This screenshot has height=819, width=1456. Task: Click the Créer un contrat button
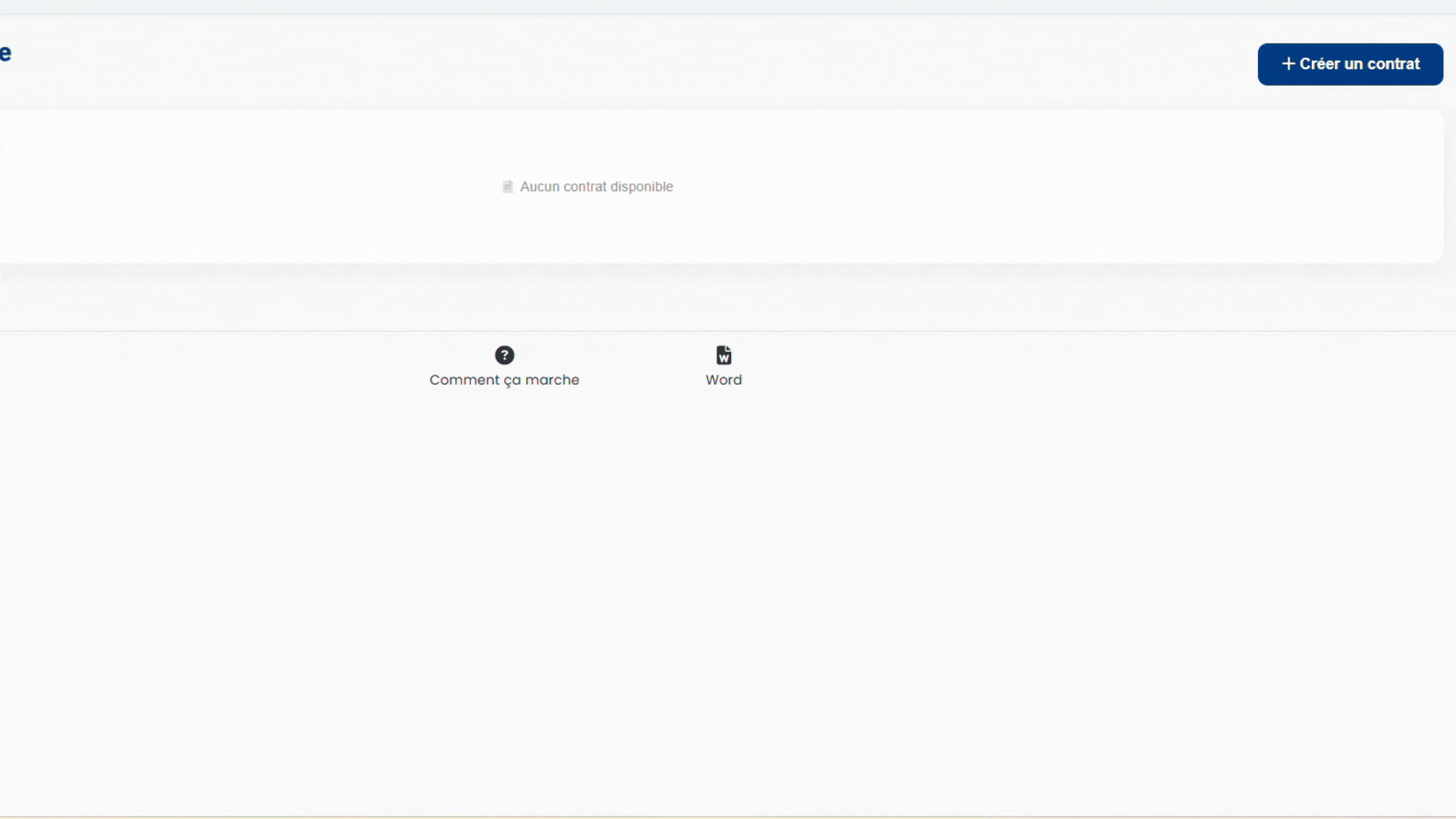(1350, 64)
